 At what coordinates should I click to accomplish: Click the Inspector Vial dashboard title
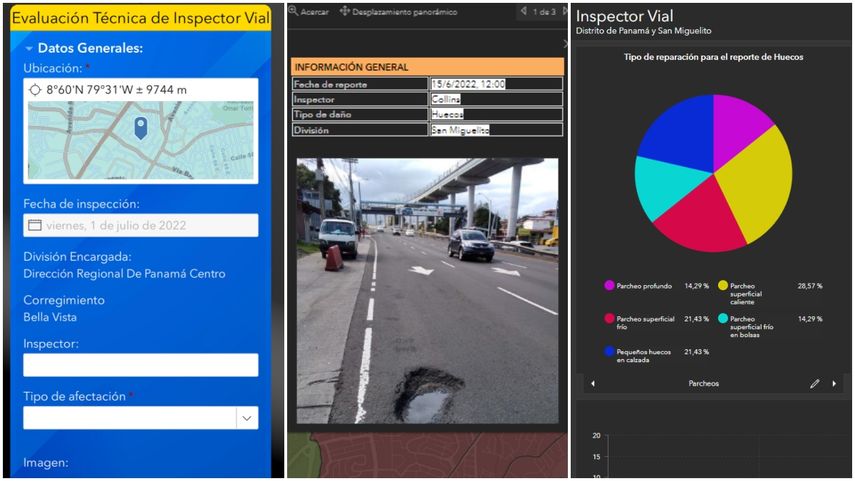624,16
